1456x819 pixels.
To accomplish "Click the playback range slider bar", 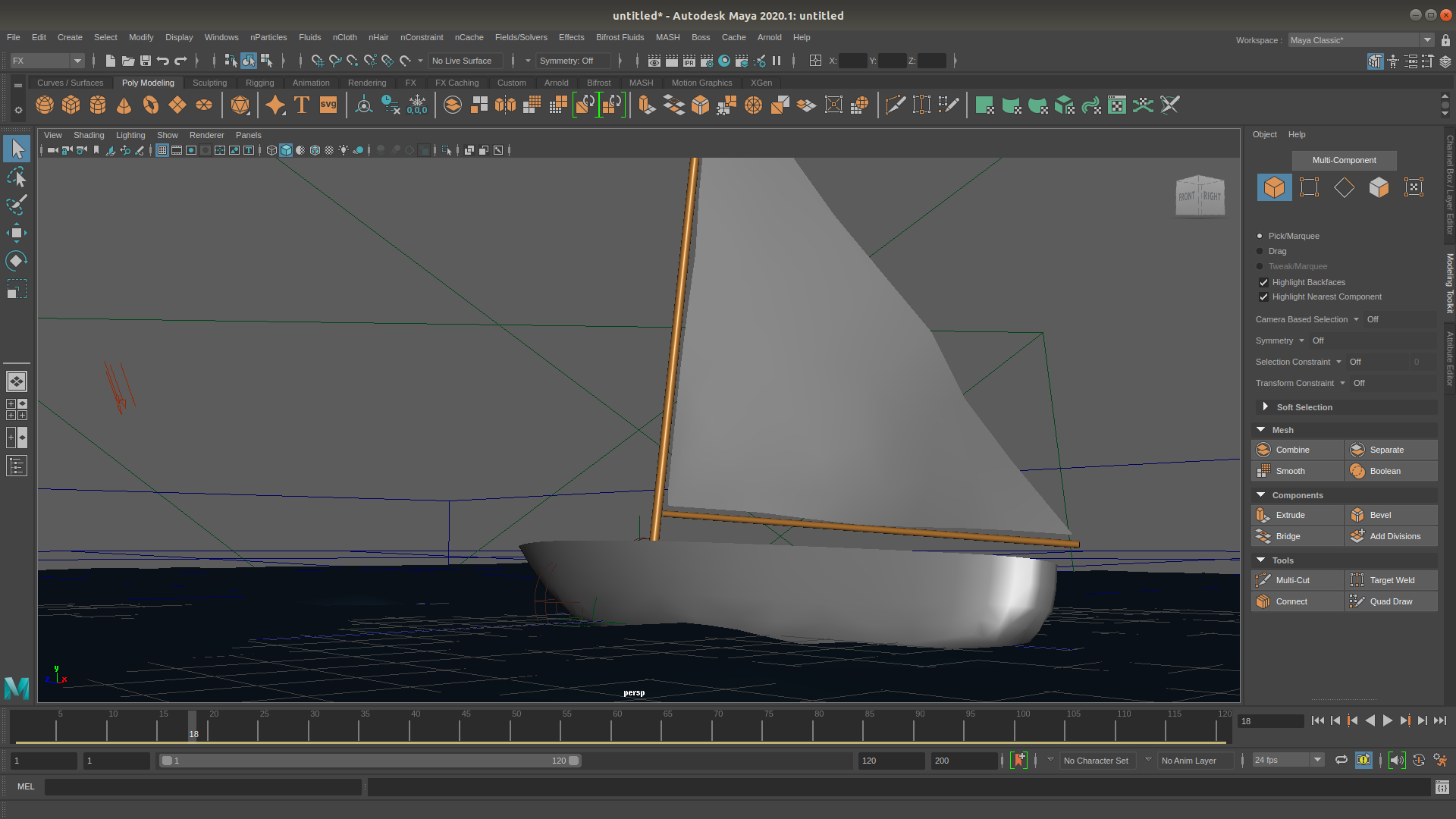I will pyautogui.click(x=370, y=761).
